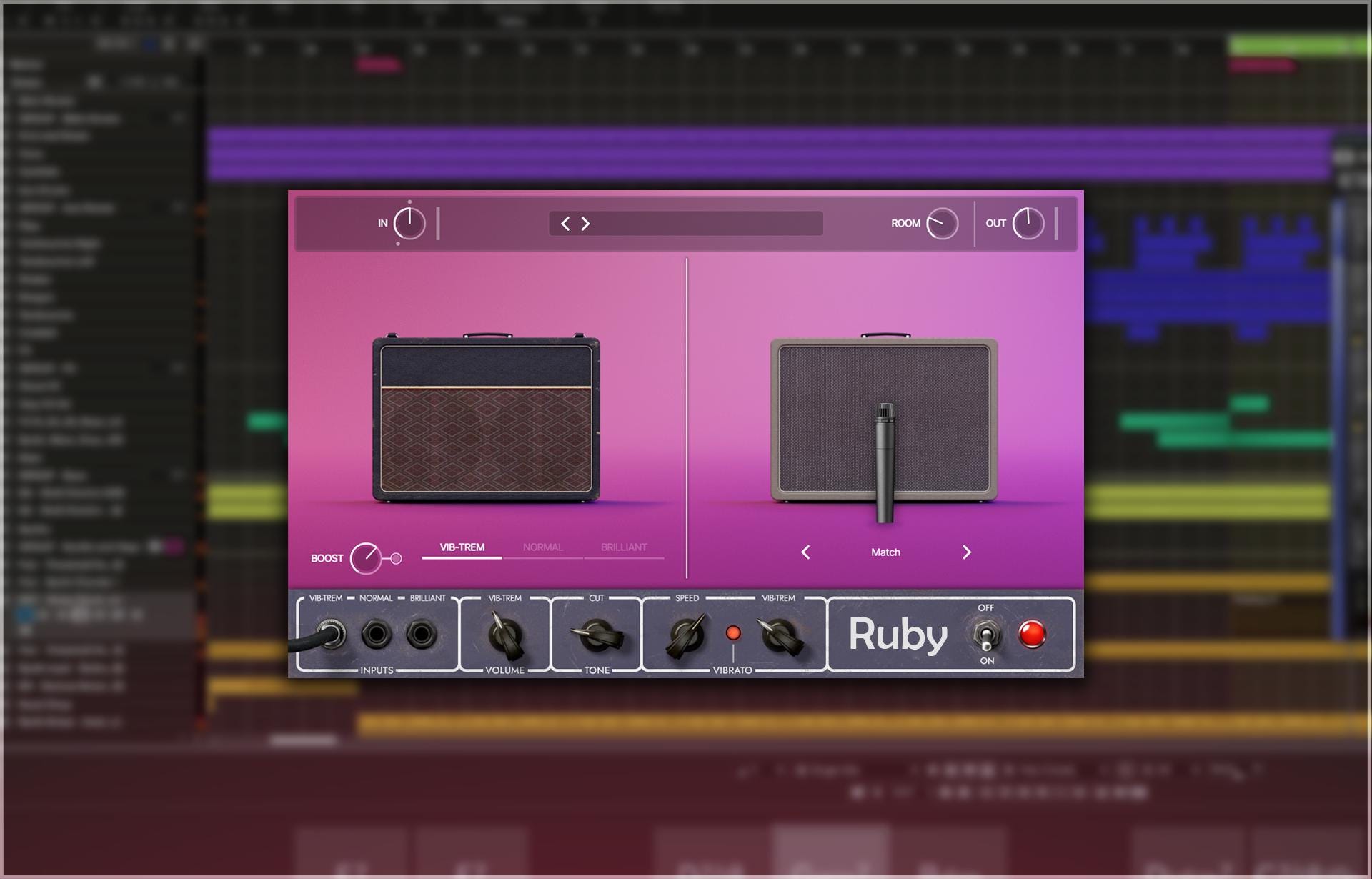This screenshot has width=1372, height=879.
Task: Adjust the ROOM knob
Action: pyautogui.click(x=942, y=224)
